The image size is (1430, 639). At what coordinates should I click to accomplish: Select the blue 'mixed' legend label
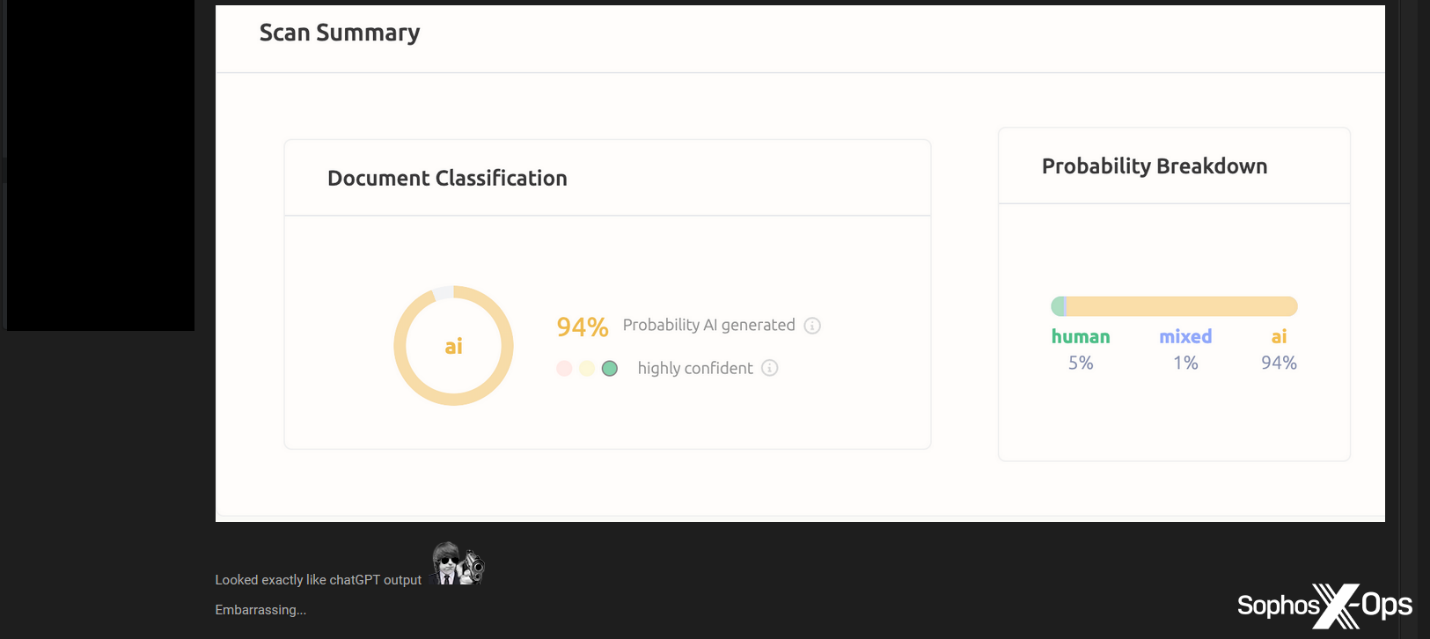tap(1185, 336)
